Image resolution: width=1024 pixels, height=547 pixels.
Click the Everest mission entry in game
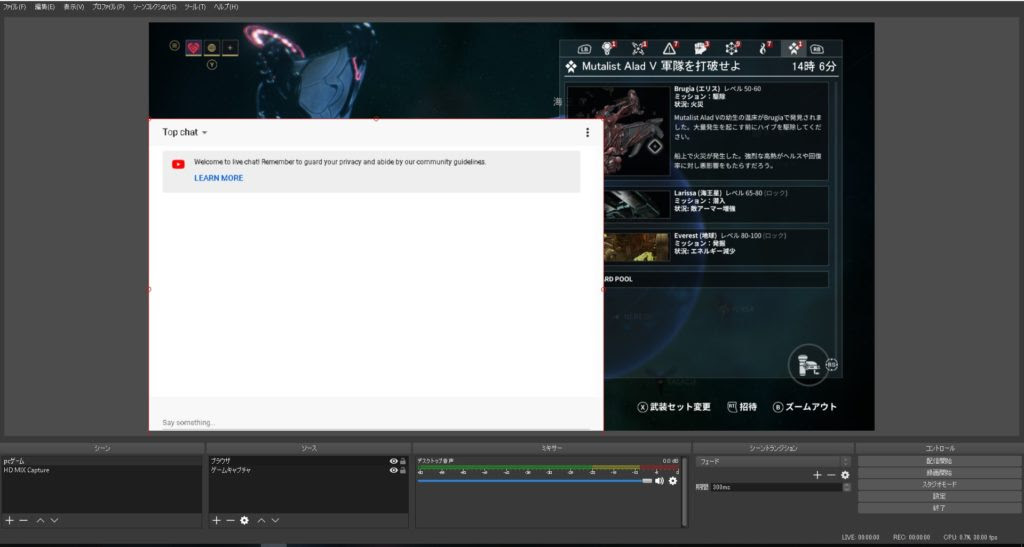[715, 247]
